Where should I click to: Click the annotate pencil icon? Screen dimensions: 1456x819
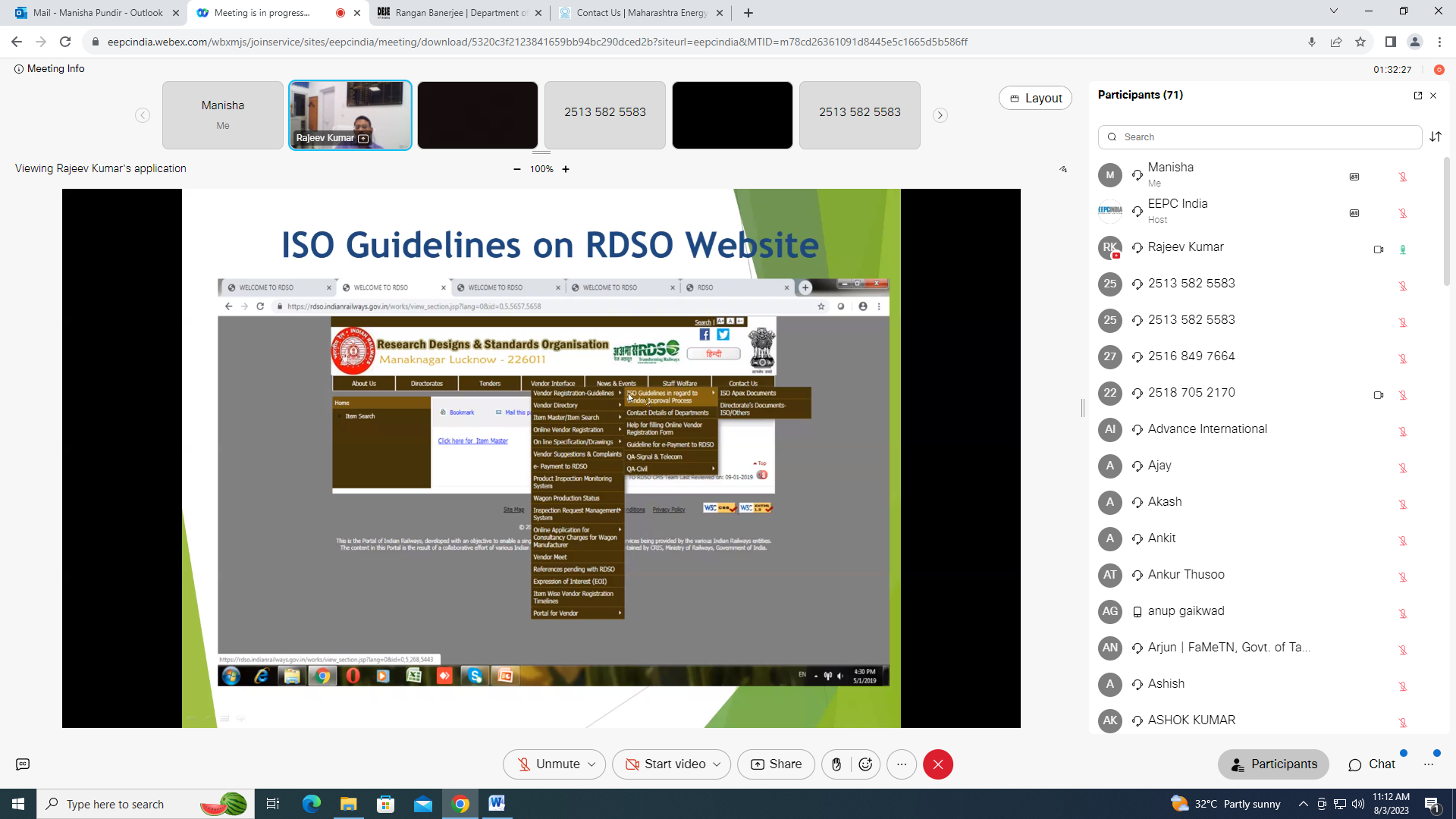click(x=1063, y=169)
